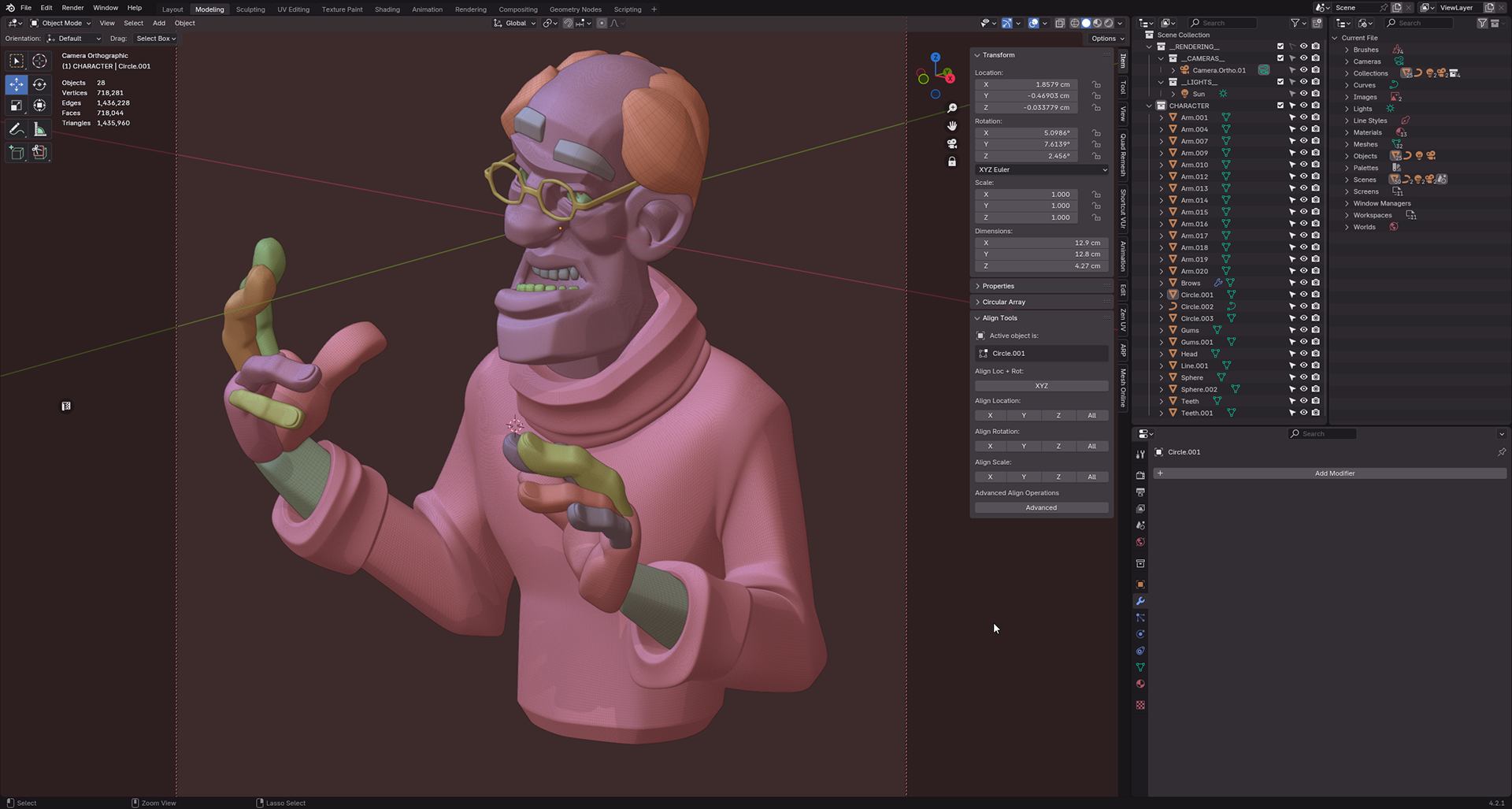Open the Scene properties tab icon
Screen dimensions: 1512x809
[x=1140, y=525]
